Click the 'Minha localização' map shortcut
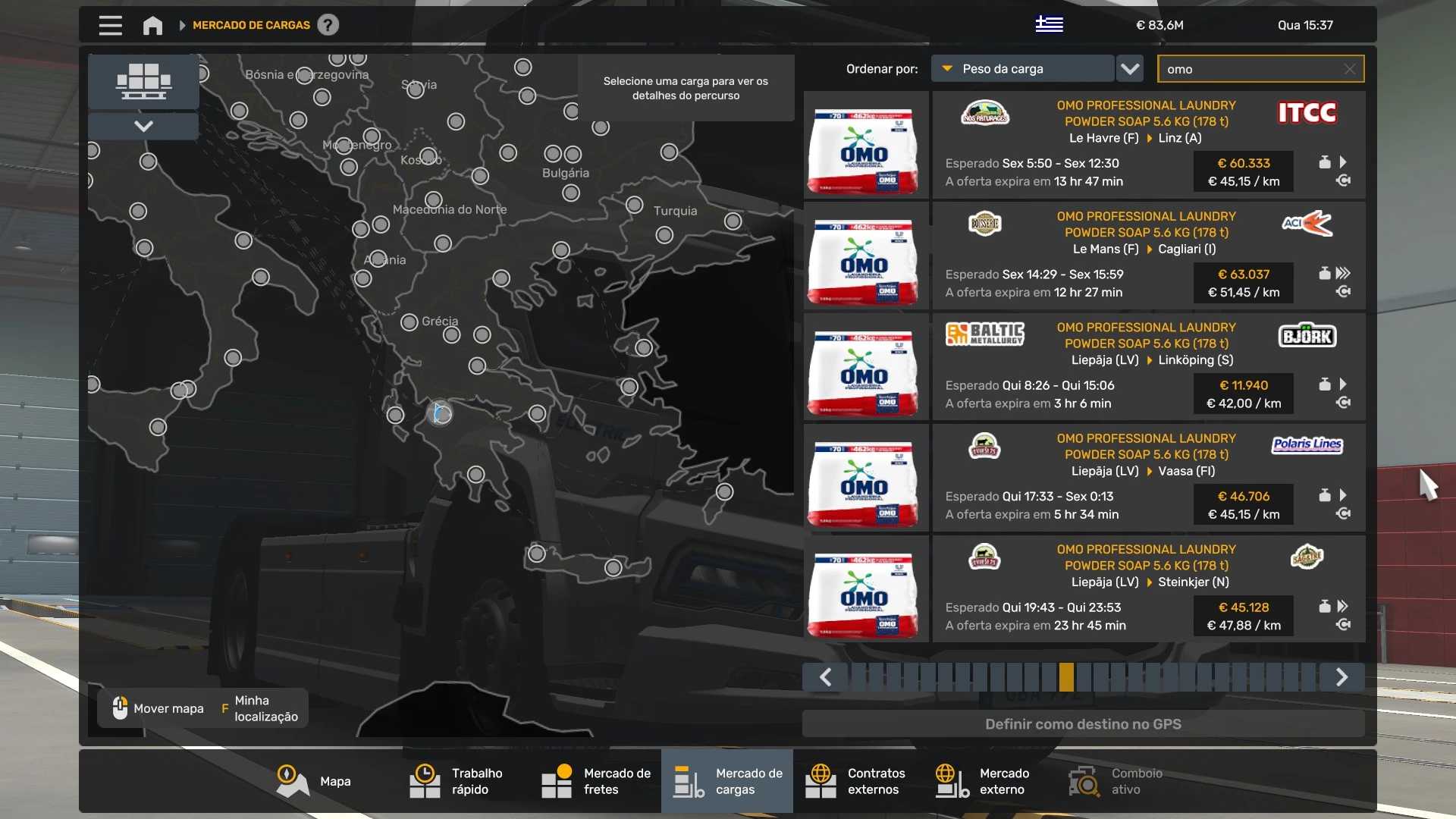 coord(260,708)
